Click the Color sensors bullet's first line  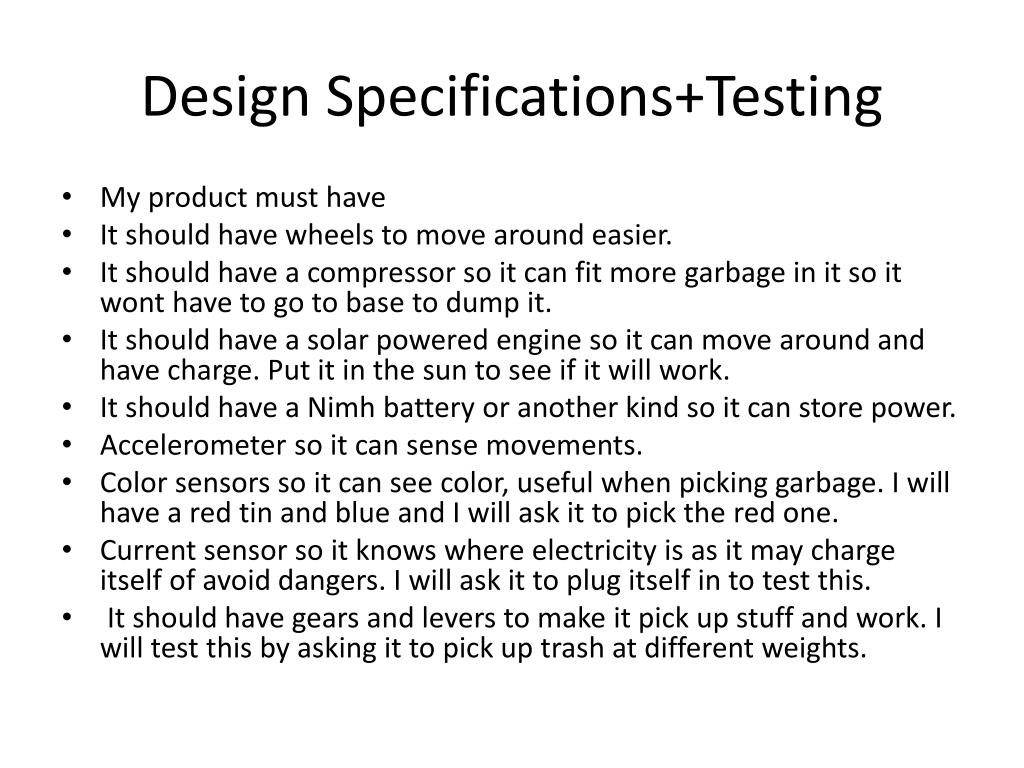tap(524, 483)
